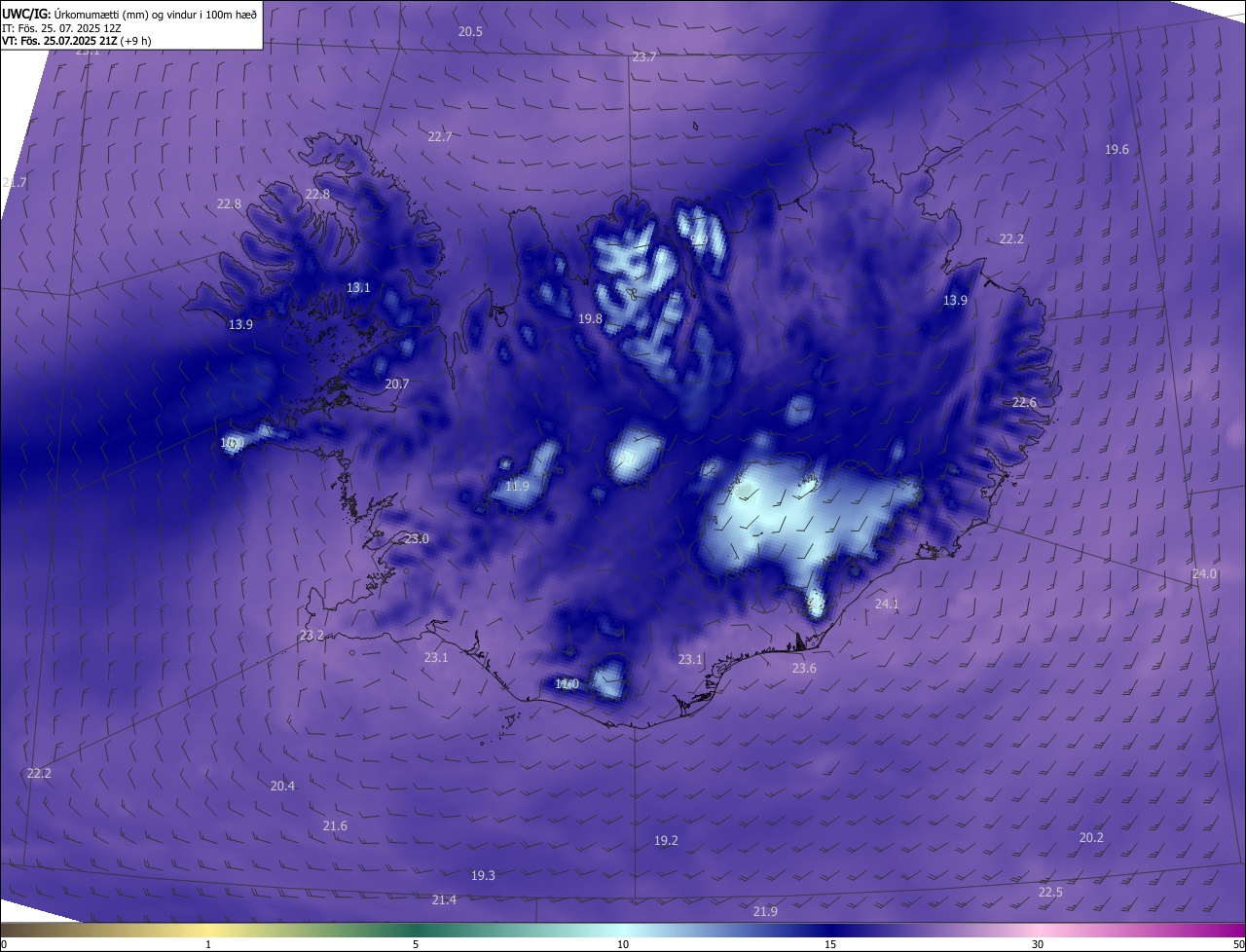Select the 19.2 value label

(x=666, y=841)
